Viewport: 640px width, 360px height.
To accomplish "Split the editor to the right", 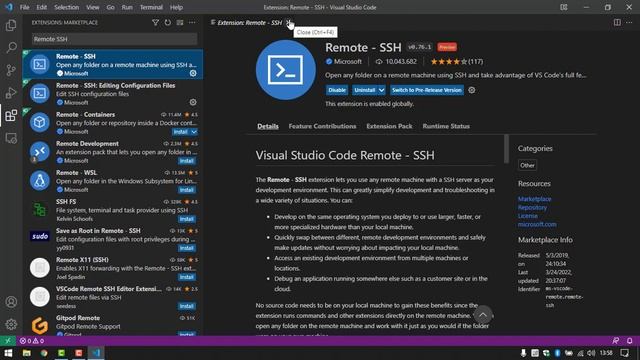I will tap(617, 22).
